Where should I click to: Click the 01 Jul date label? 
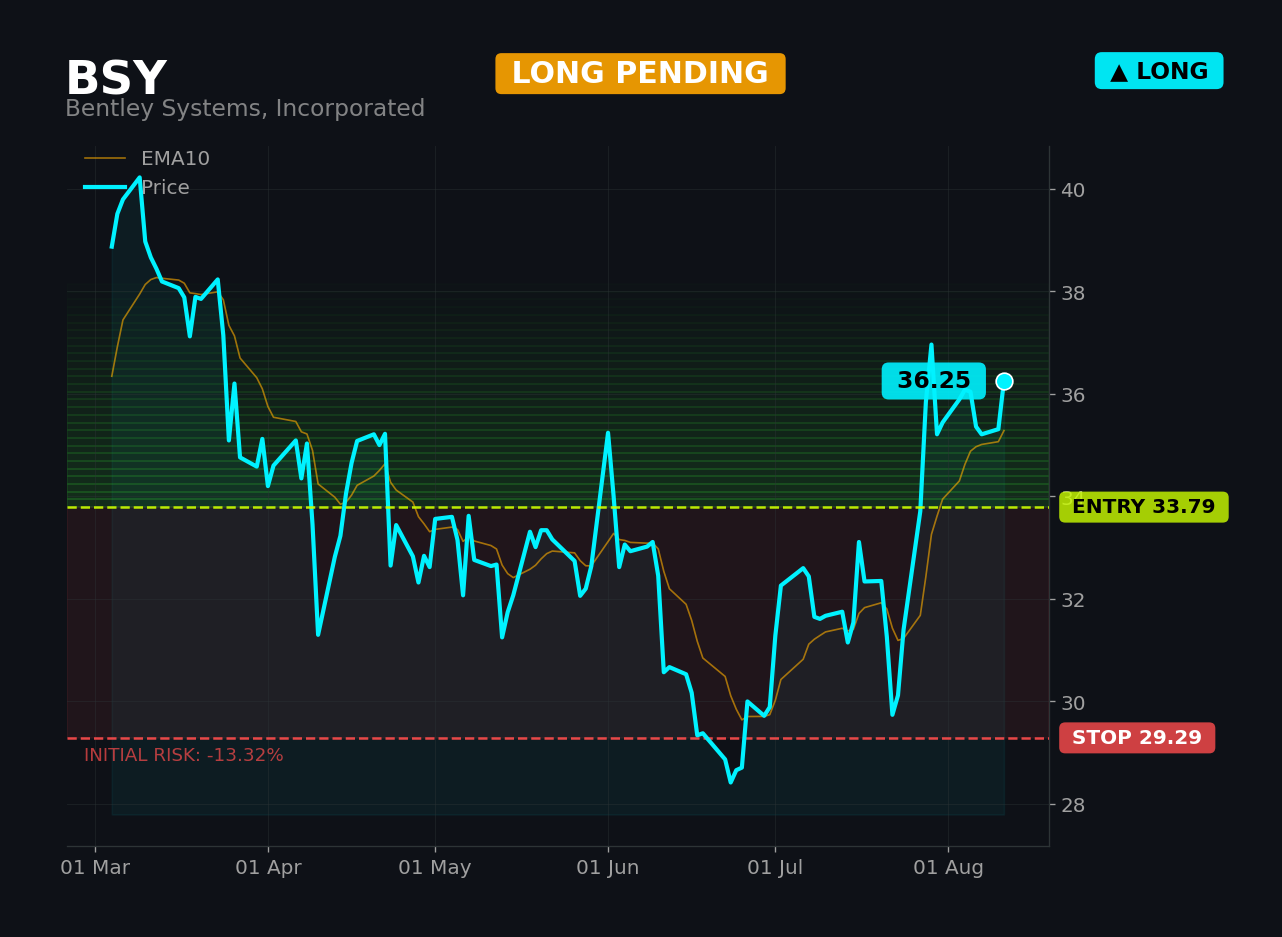[775, 868]
